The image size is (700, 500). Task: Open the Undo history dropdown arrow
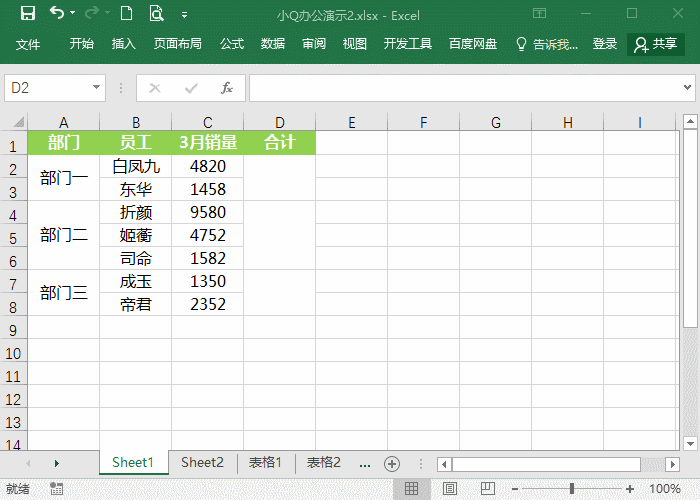click(x=73, y=13)
